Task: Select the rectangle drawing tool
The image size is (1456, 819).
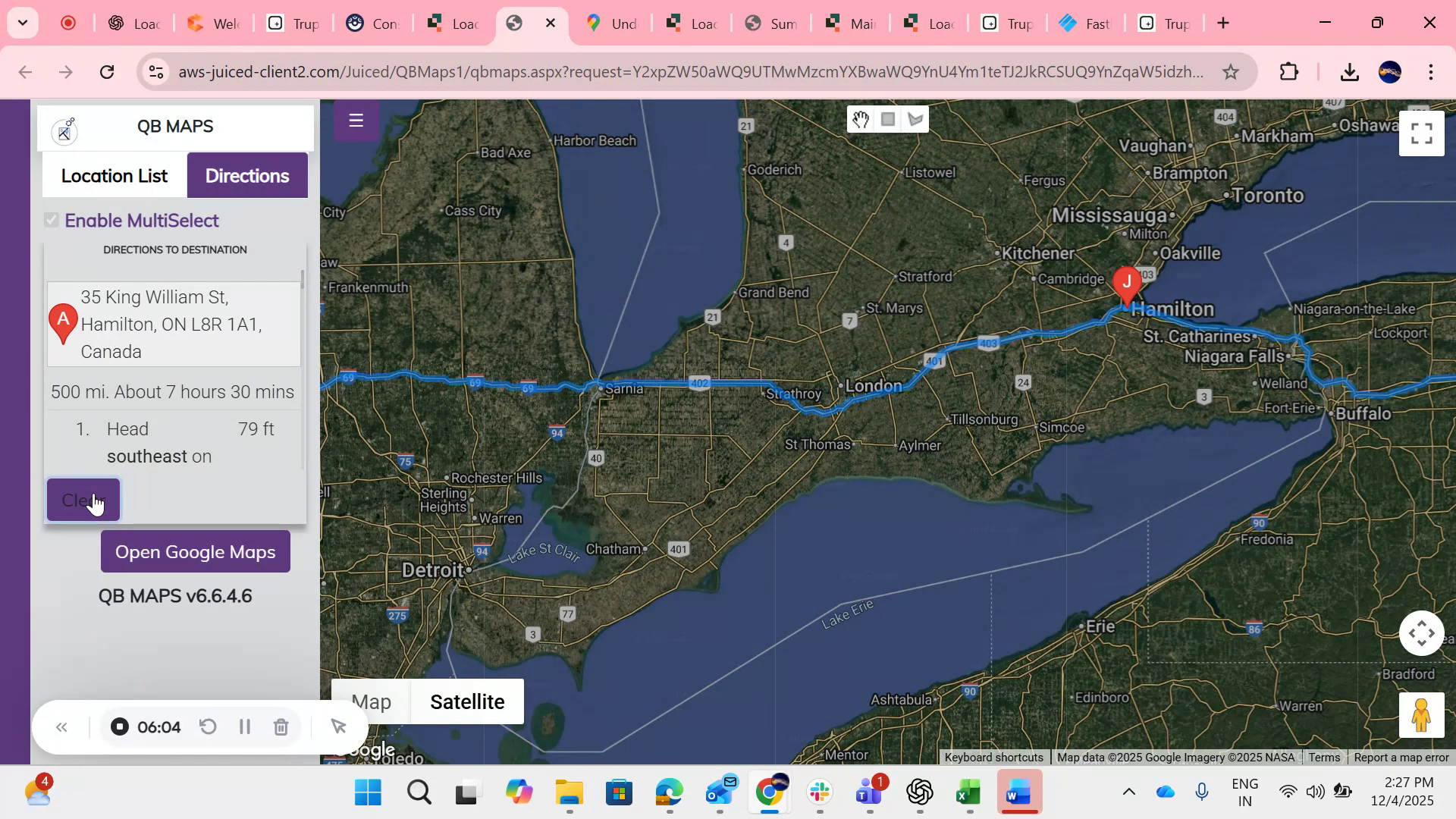Action: coord(887,119)
